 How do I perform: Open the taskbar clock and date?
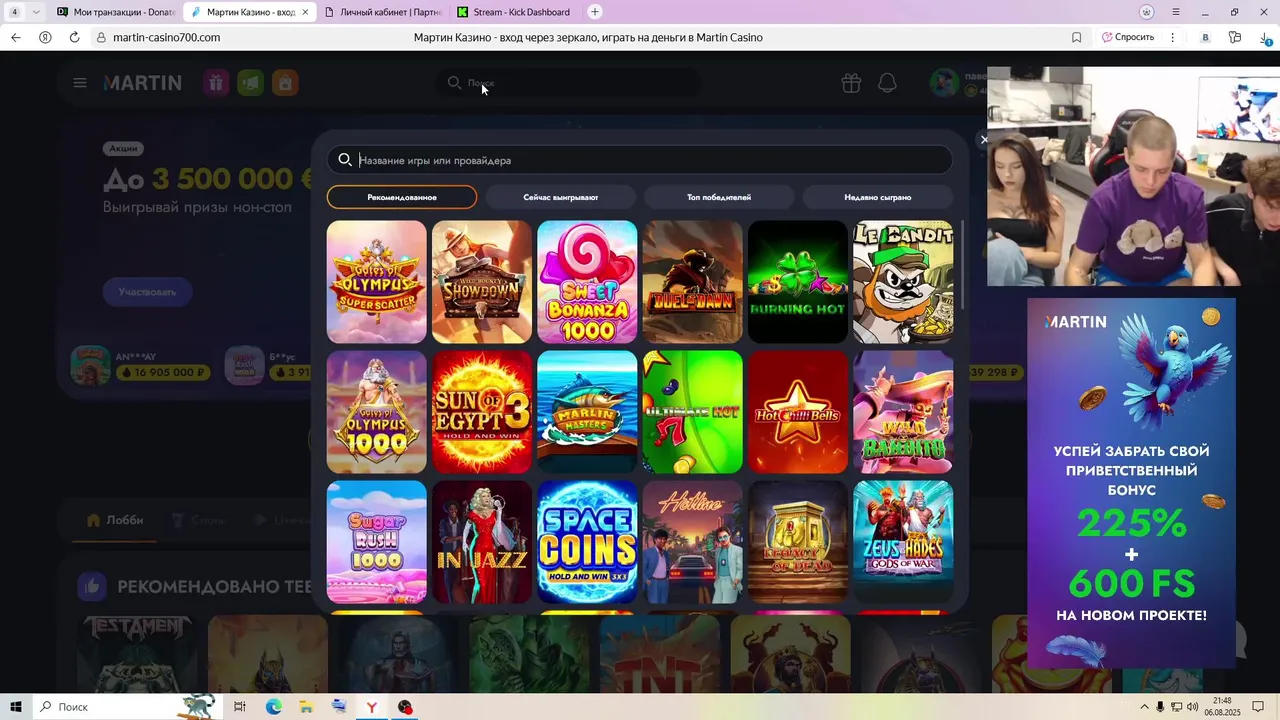1222,707
